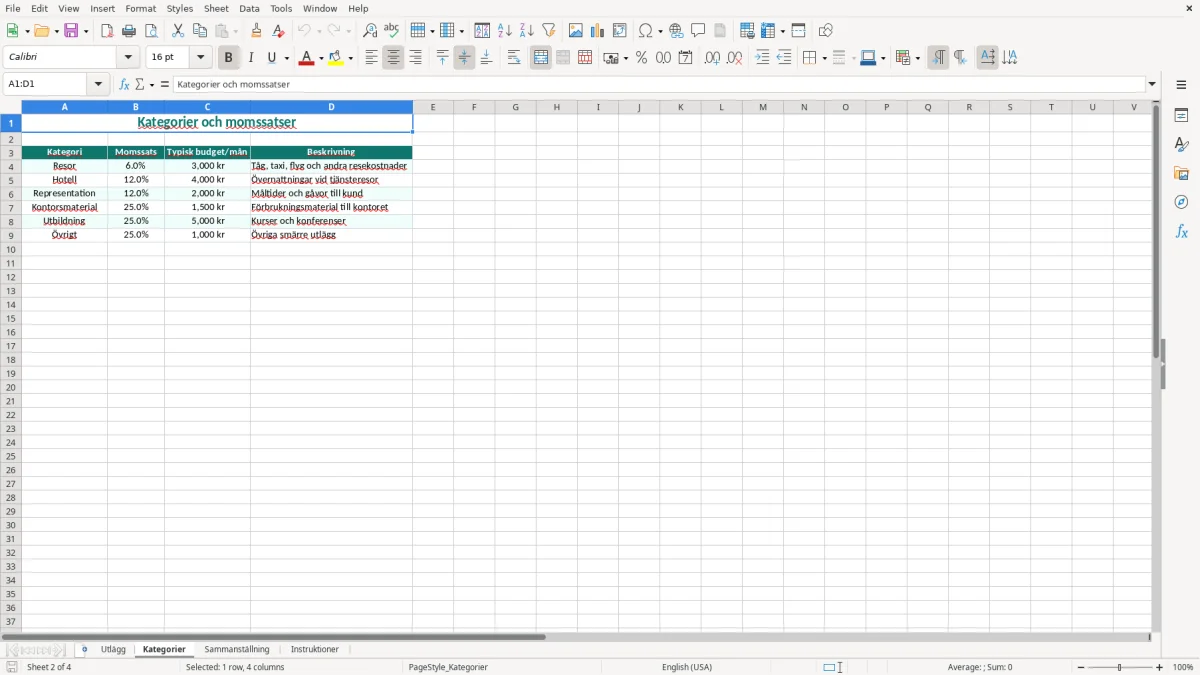This screenshot has height=675, width=1200.
Task: Expand the Name Box dropdown
Action: [99, 84]
